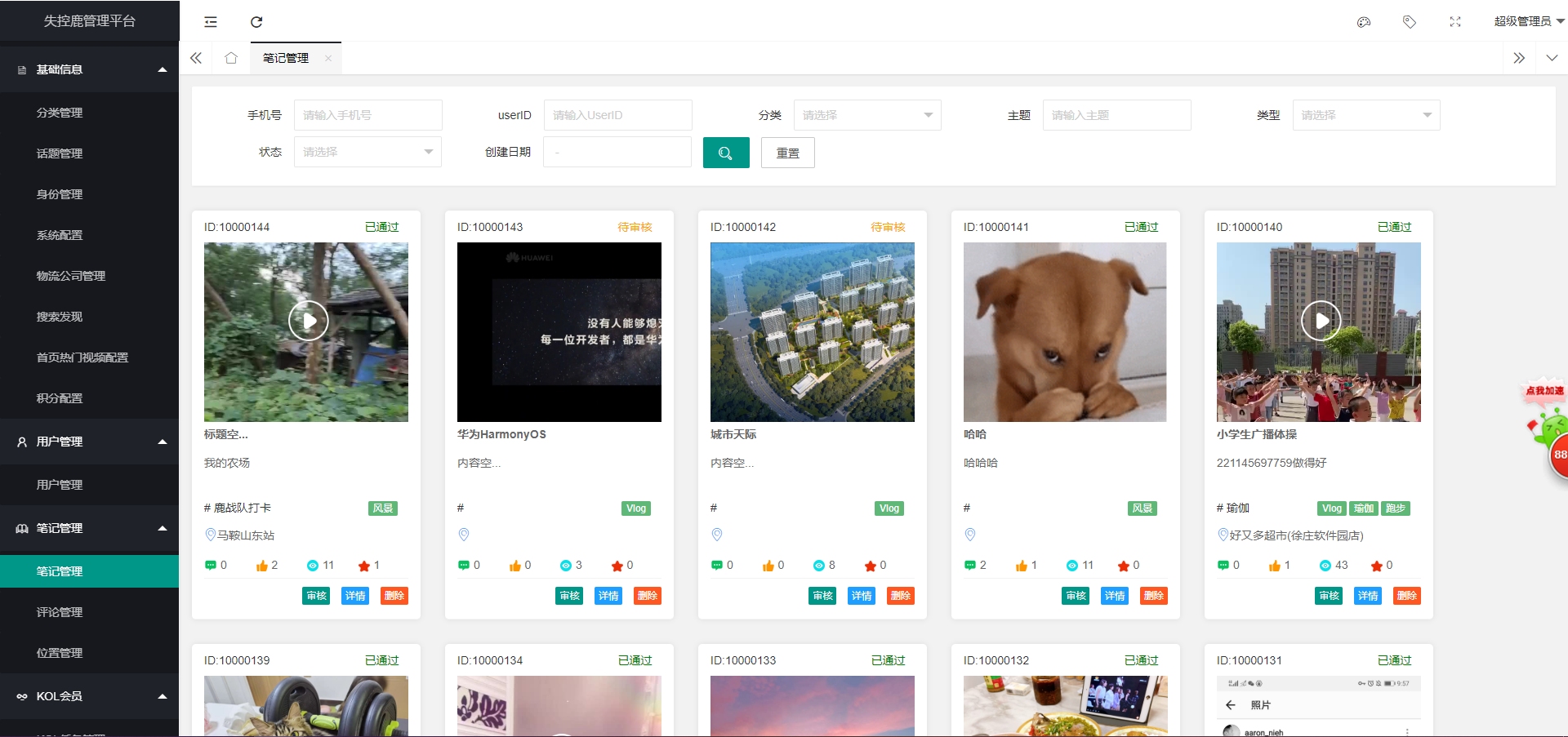Open the 状态 select dropdown

tap(367, 152)
